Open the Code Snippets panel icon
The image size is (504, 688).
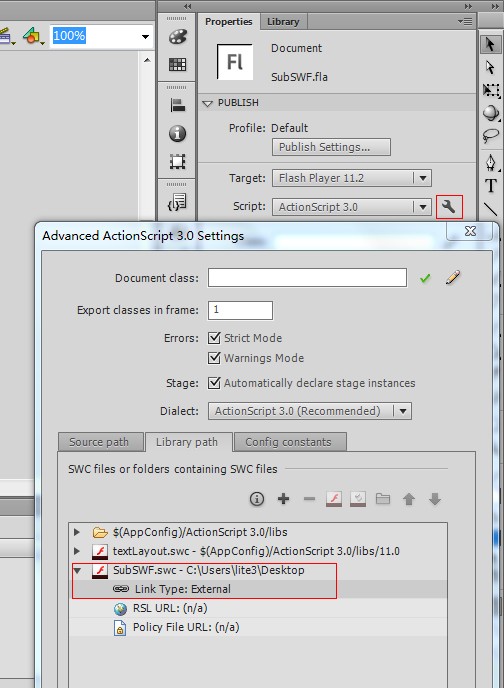pyautogui.click(x=177, y=202)
